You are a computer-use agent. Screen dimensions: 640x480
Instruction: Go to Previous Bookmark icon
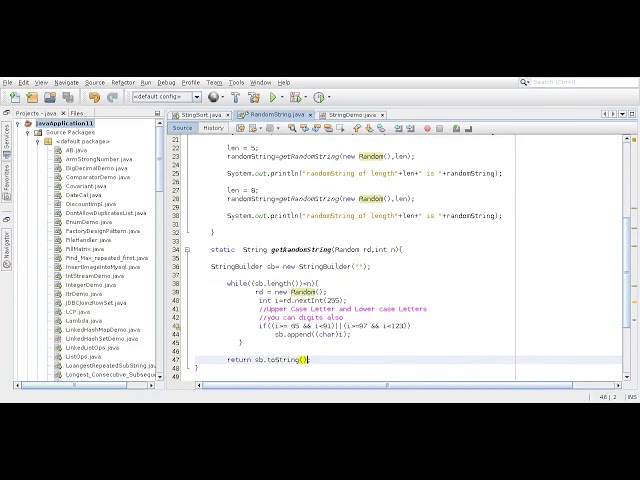pos(357,129)
